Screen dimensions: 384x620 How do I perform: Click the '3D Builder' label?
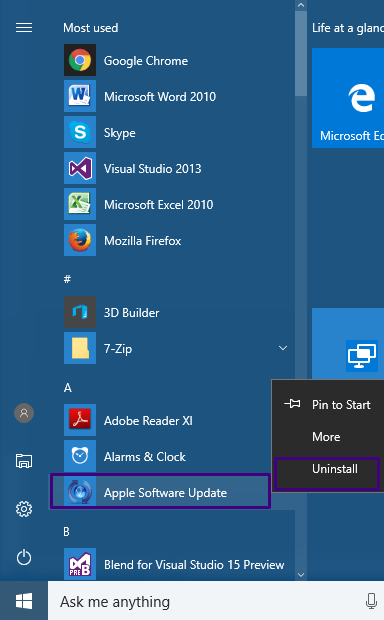(x=131, y=313)
